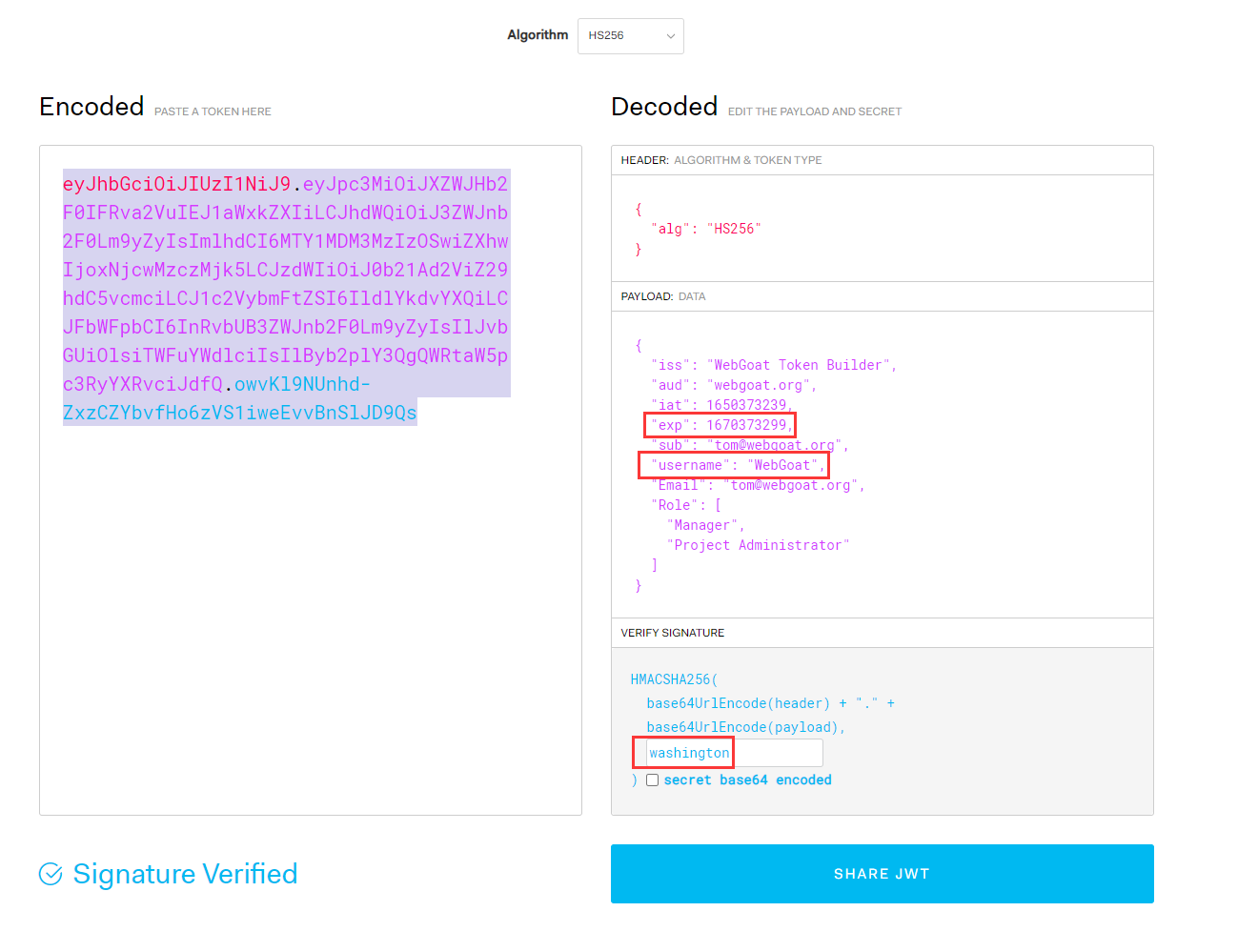The image size is (1258, 952).
Task: Click the Signature Verified text
Action: point(185,874)
